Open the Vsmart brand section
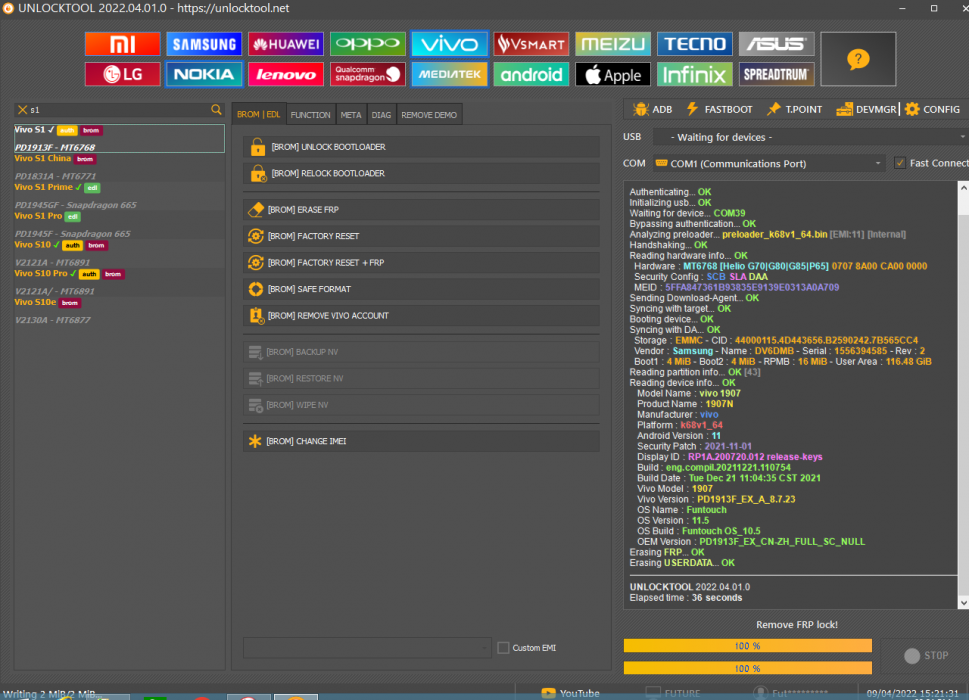 (531, 44)
